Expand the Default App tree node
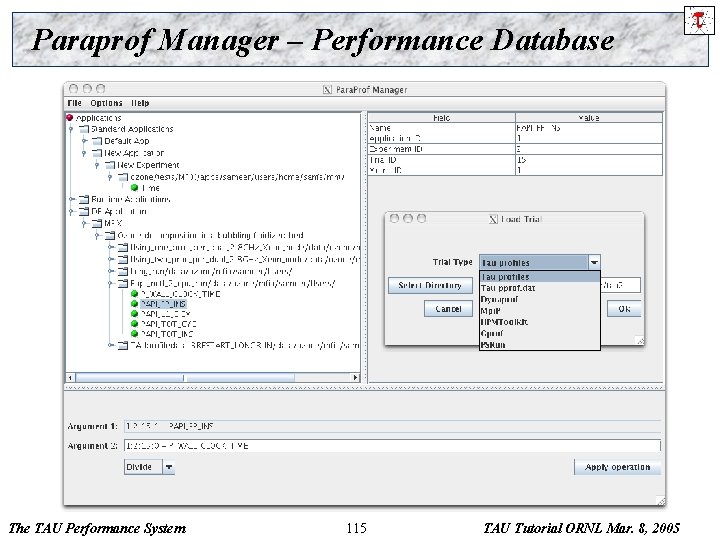 click(x=84, y=141)
